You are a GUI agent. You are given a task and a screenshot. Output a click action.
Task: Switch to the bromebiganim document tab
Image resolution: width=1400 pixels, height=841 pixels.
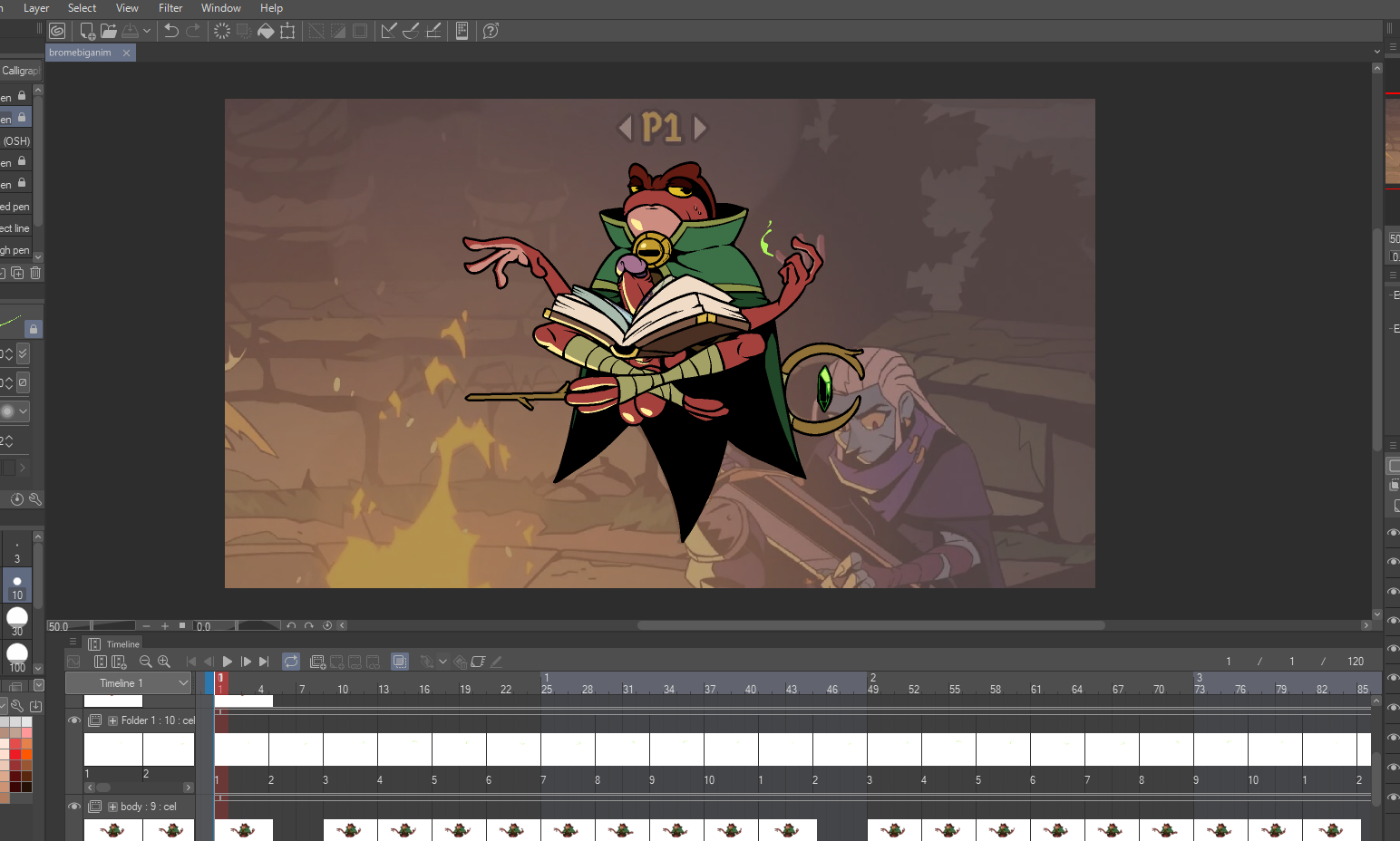[x=81, y=53]
